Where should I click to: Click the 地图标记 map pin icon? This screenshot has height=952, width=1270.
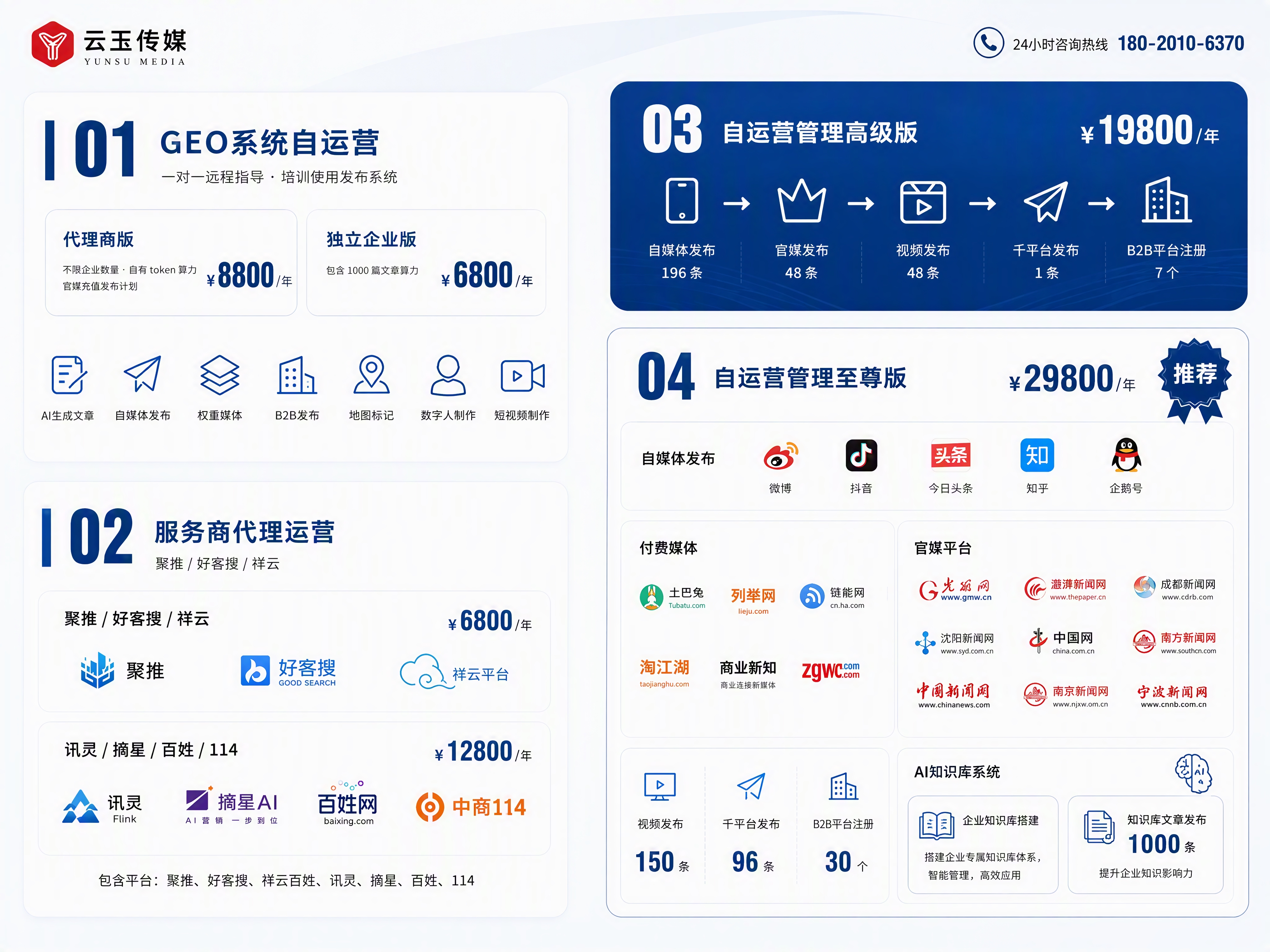click(372, 374)
